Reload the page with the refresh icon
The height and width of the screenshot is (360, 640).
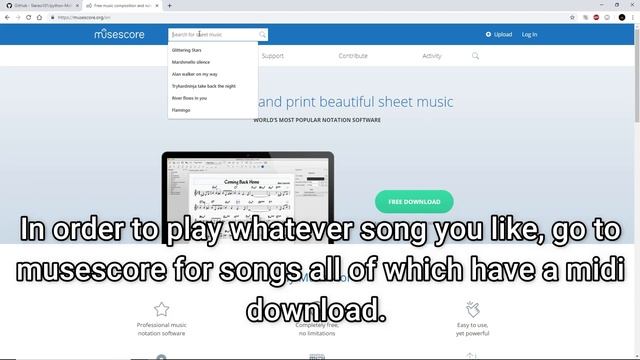coord(29,18)
